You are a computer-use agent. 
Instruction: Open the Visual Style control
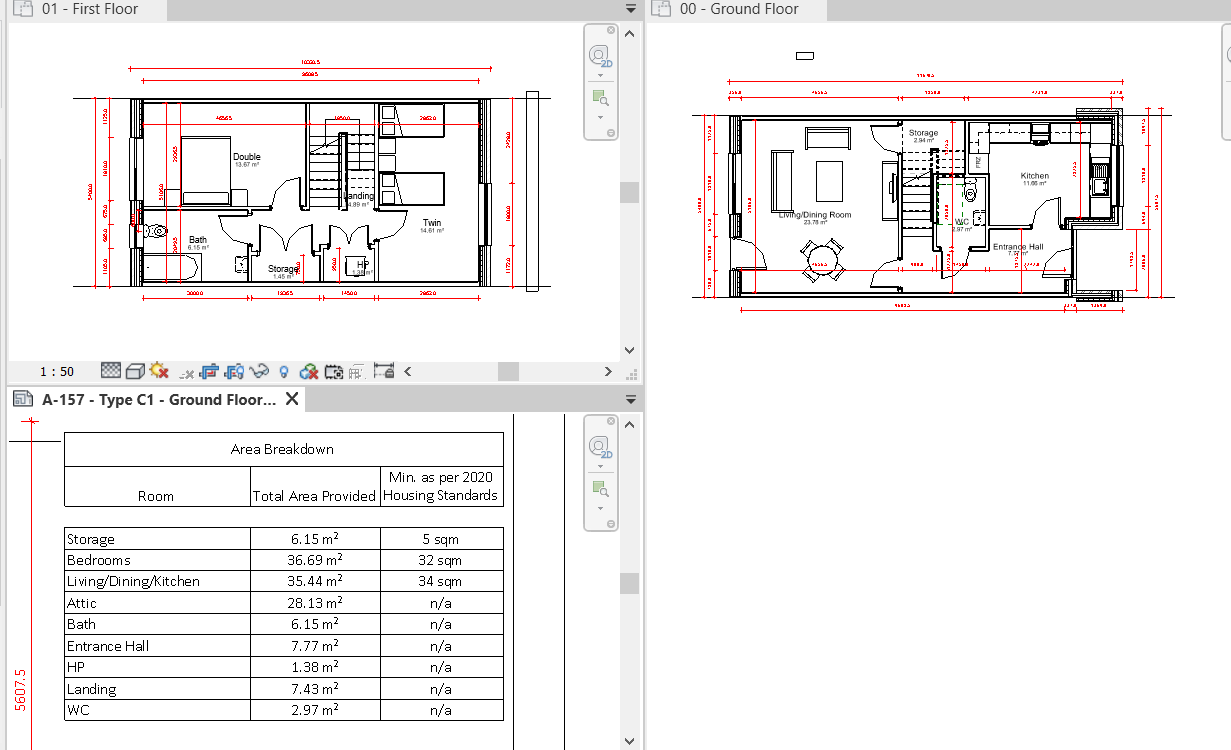(x=135, y=371)
